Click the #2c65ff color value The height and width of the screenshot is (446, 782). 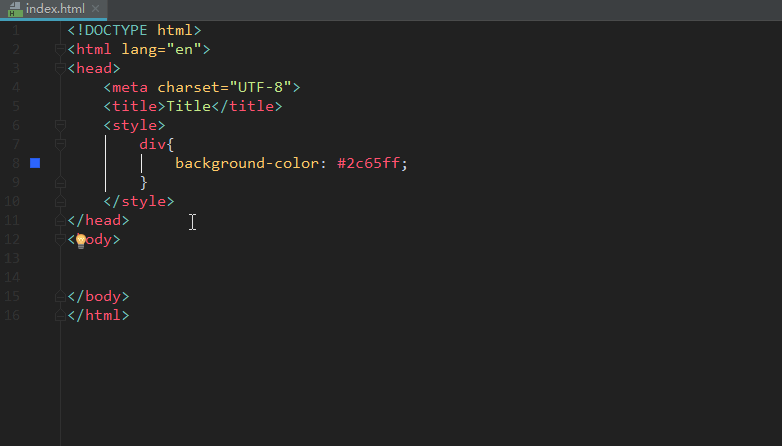click(x=368, y=163)
